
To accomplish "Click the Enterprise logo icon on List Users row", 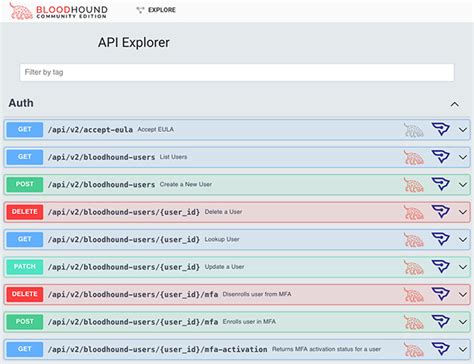I will (441, 157).
